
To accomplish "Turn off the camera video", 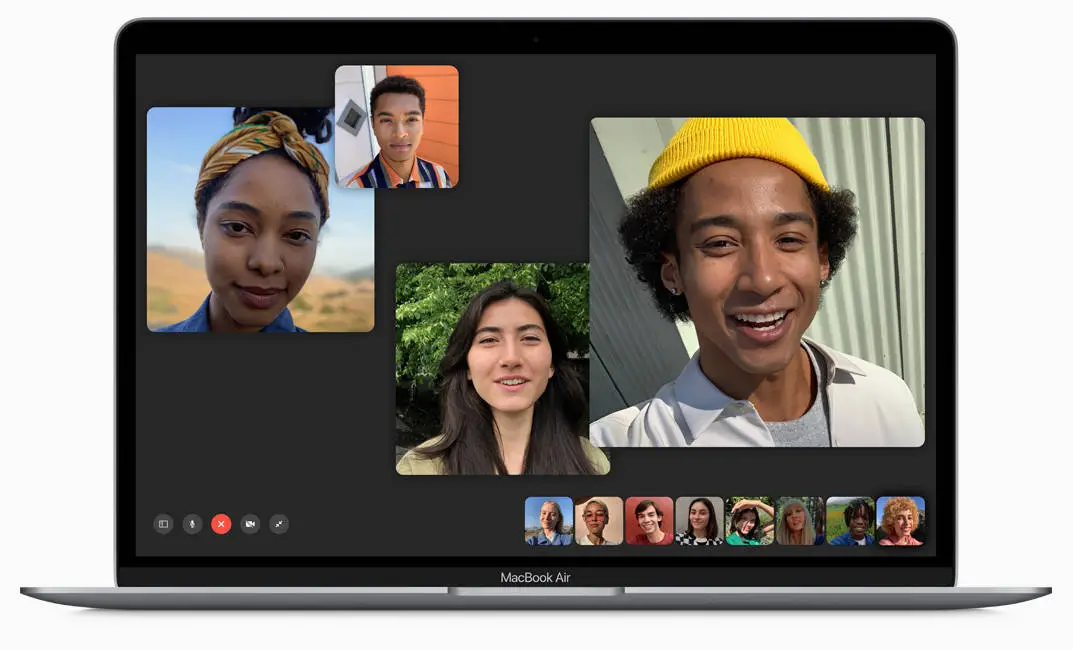I will (250, 524).
